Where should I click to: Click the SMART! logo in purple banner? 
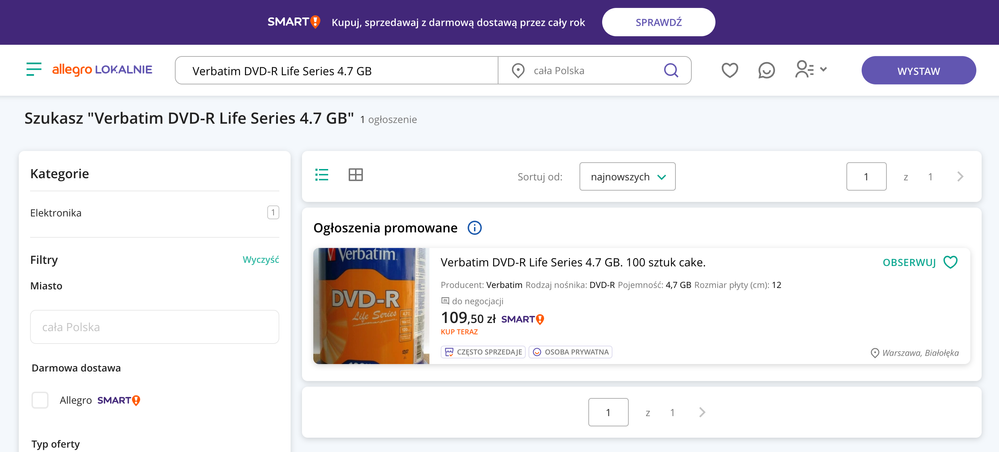point(294,22)
